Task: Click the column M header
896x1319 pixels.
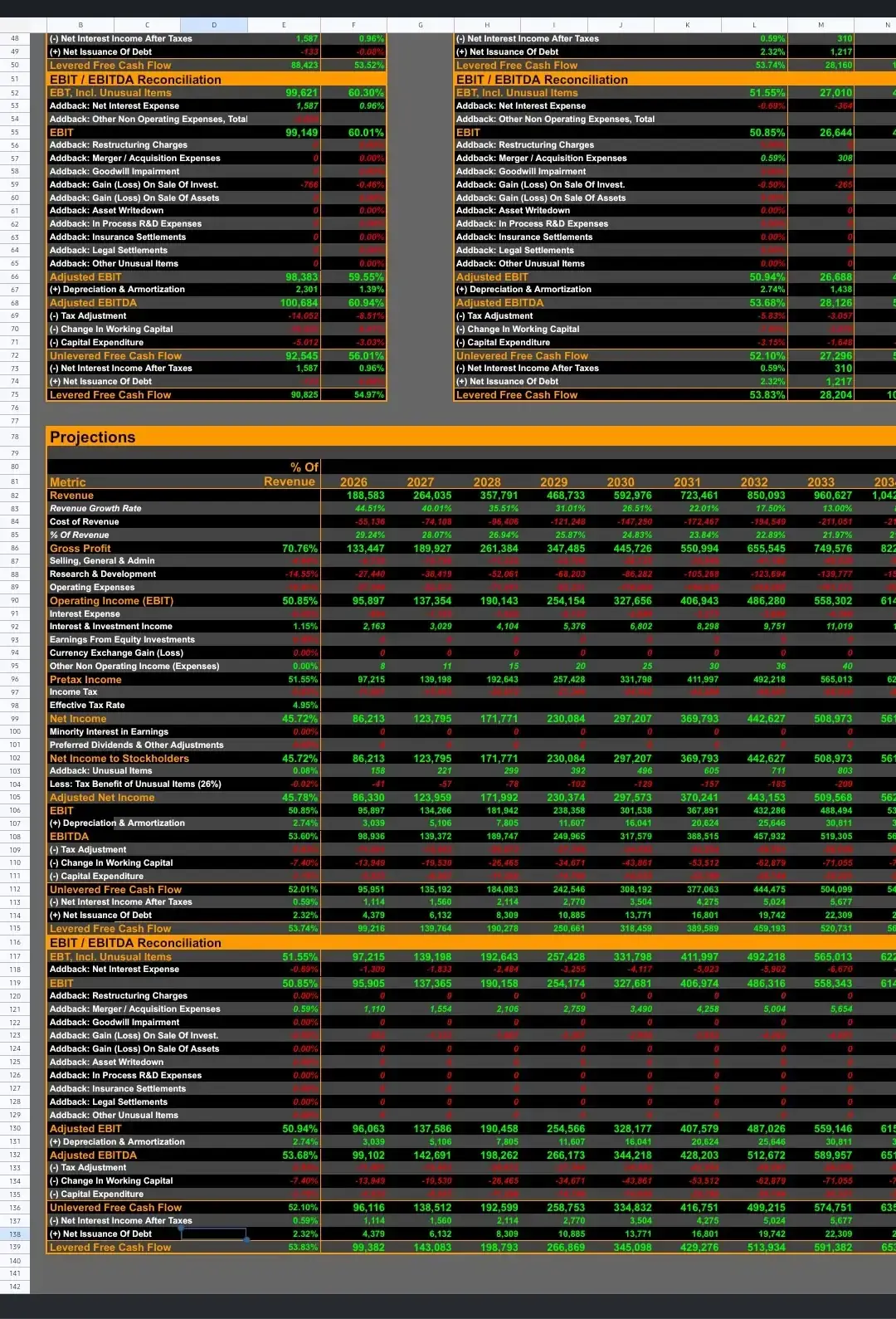Action: [821, 25]
